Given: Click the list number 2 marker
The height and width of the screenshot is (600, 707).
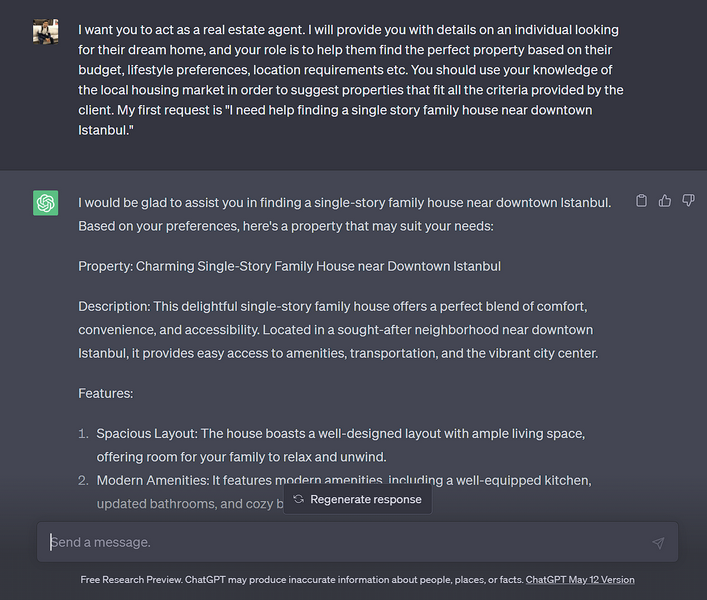Looking at the screenshot, I should [x=83, y=481].
